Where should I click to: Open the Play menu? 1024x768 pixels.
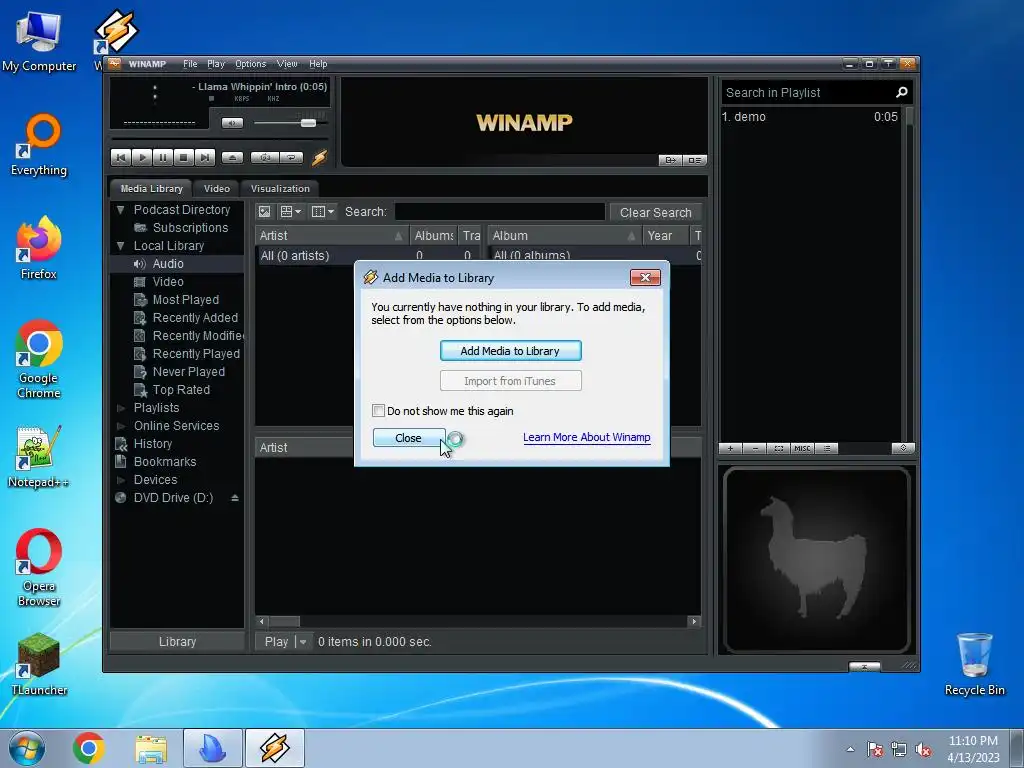tap(216, 64)
